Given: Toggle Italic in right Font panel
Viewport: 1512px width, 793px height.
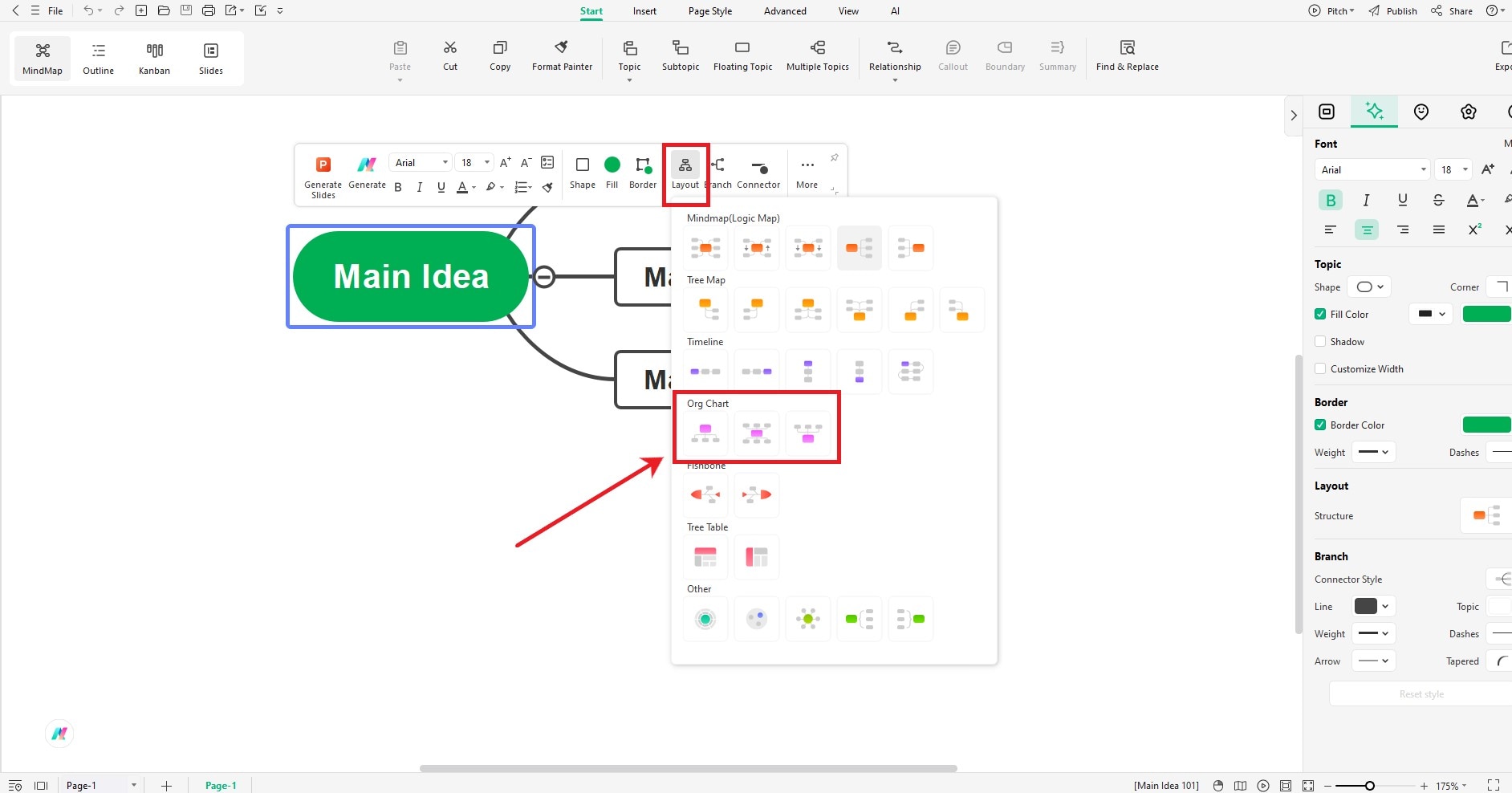Looking at the screenshot, I should point(1366,200).
